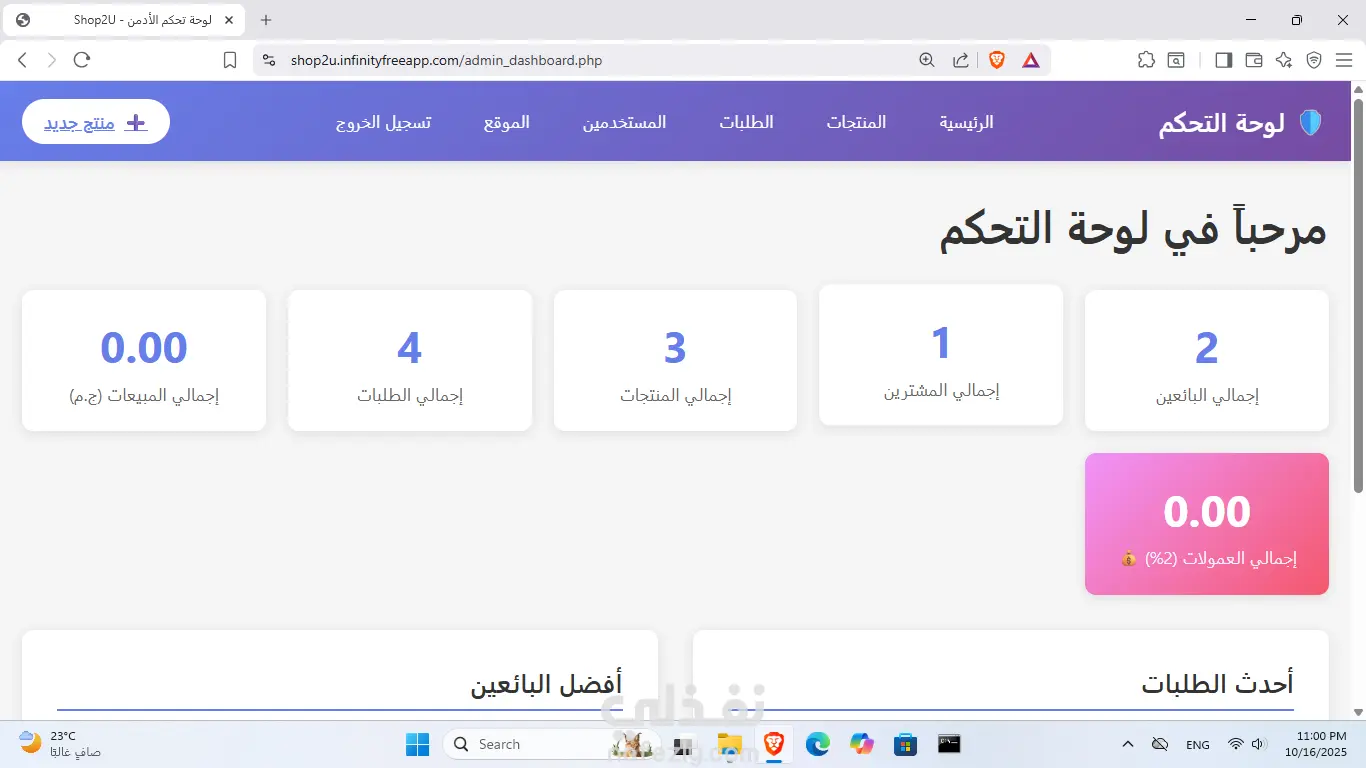Viewport: 1366px width, 768px height.
Task: Click the pink إجمالي العمولات (2%) card
Action: [x=1207, y=524]
